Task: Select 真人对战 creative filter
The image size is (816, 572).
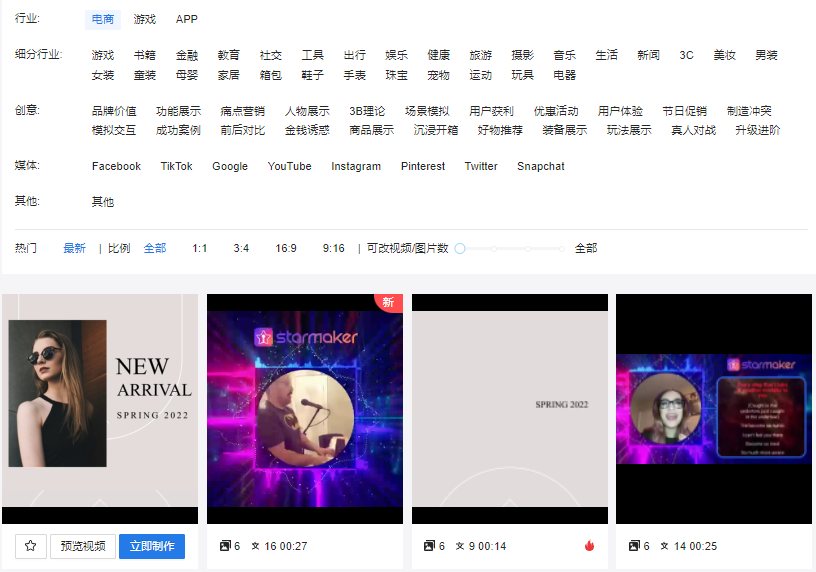Action: tap(693, 130)
